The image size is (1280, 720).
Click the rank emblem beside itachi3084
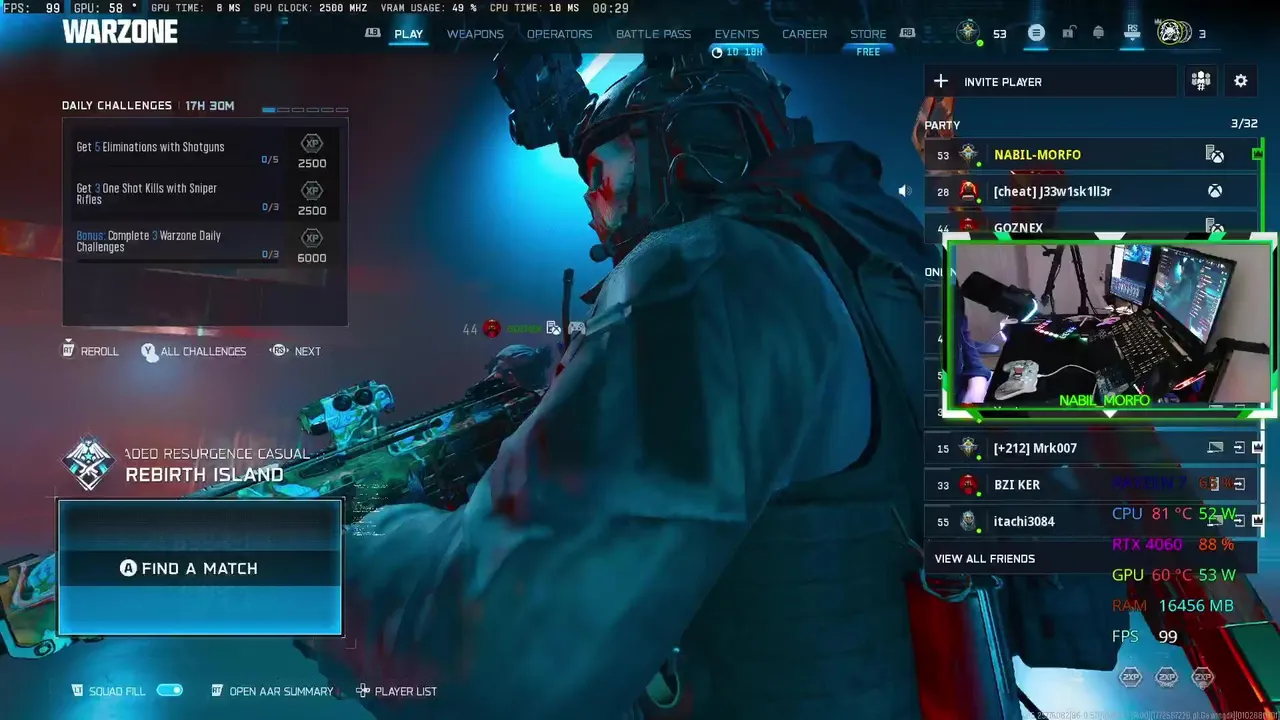tap(968, 521)
